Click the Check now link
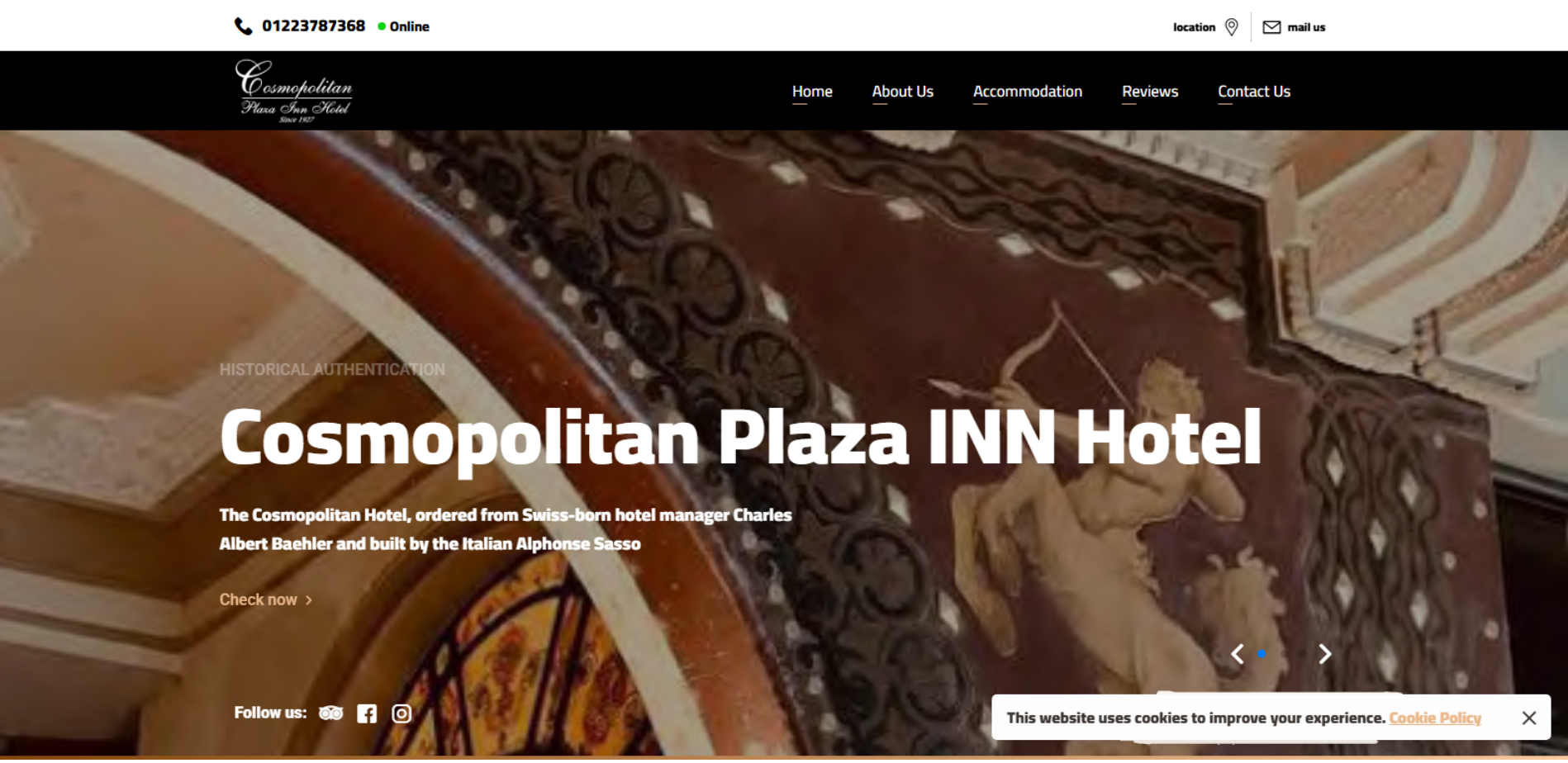The width and height of the screenshot is (1568, 763). pyautogui.click(x=258, y=600)
